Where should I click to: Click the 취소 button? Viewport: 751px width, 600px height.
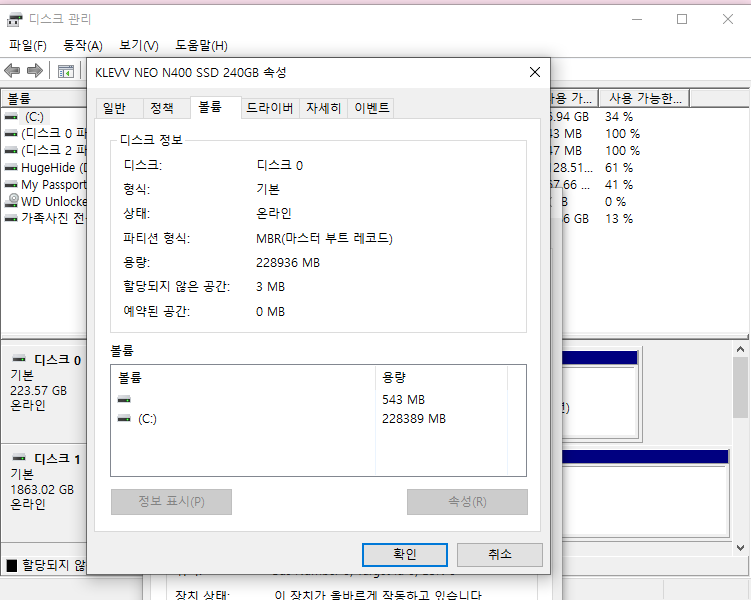[500, 555]
